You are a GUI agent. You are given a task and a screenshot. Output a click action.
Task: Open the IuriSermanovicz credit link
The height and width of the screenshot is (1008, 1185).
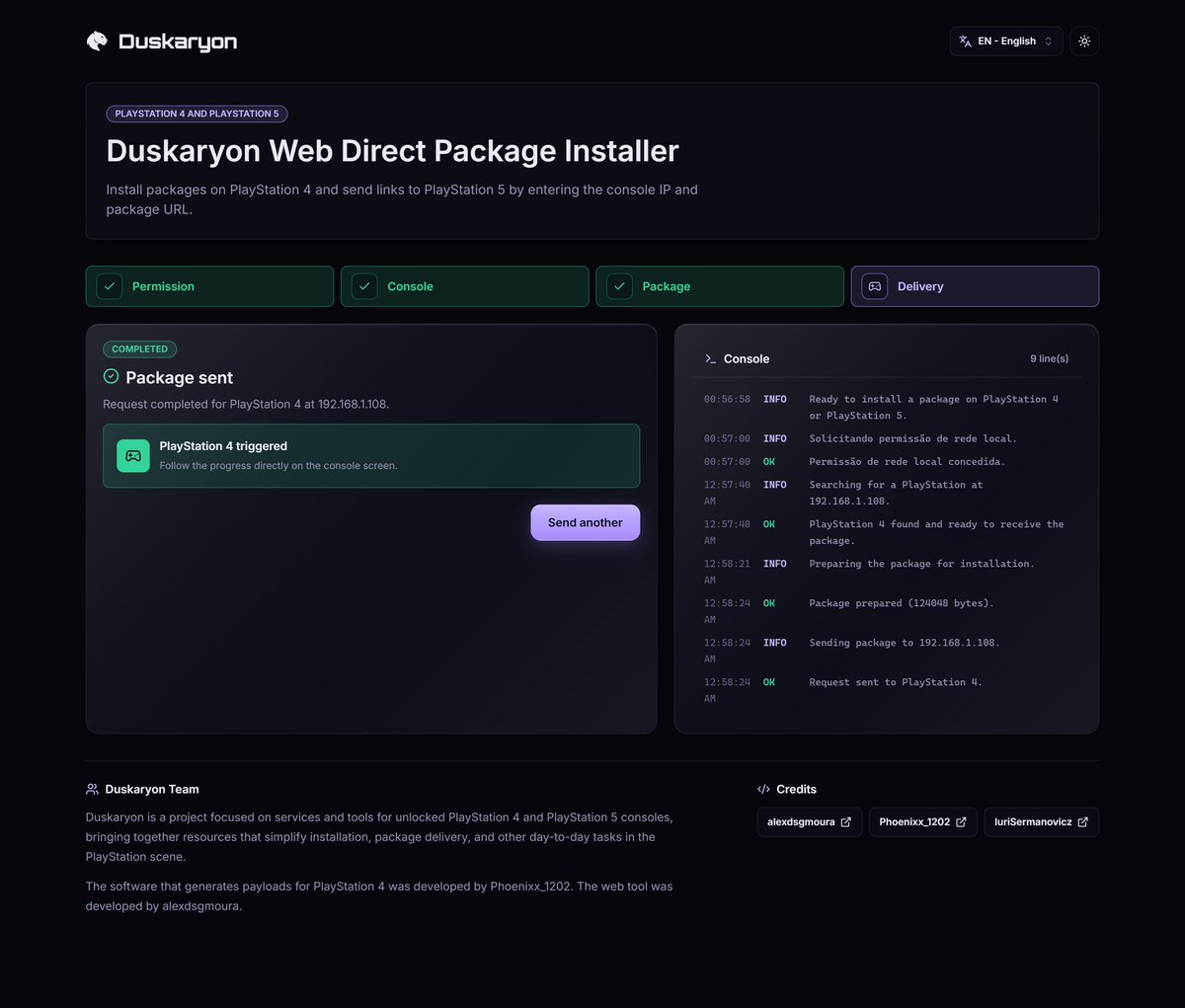1042,821
